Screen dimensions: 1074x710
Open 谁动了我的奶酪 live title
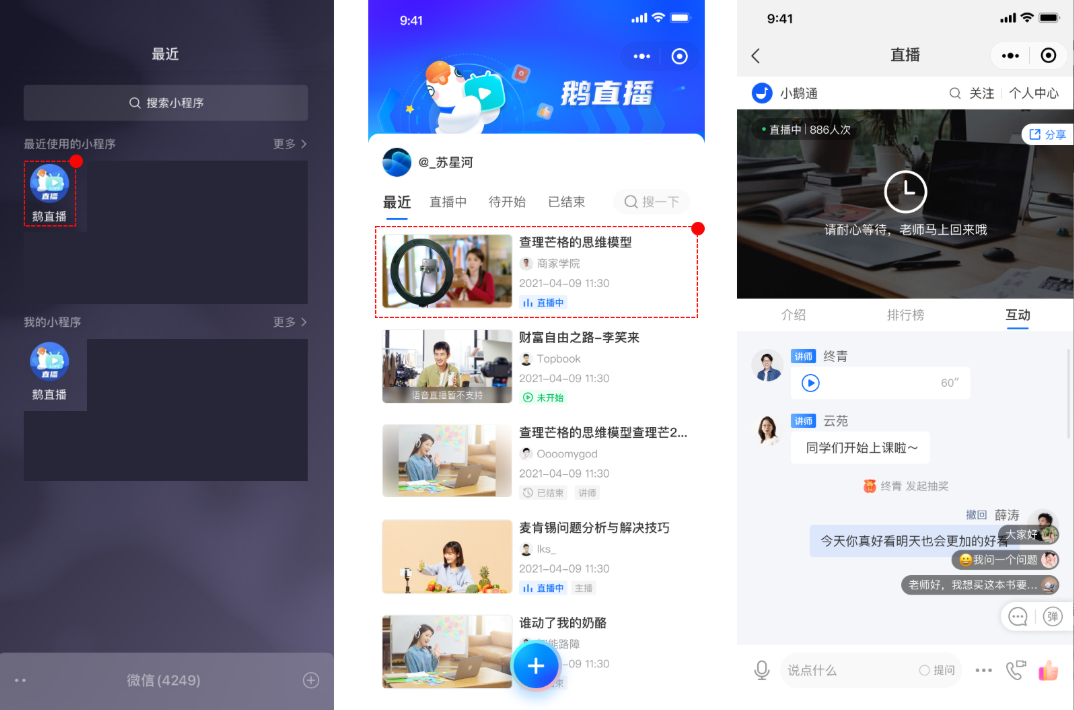click(562, 623)
